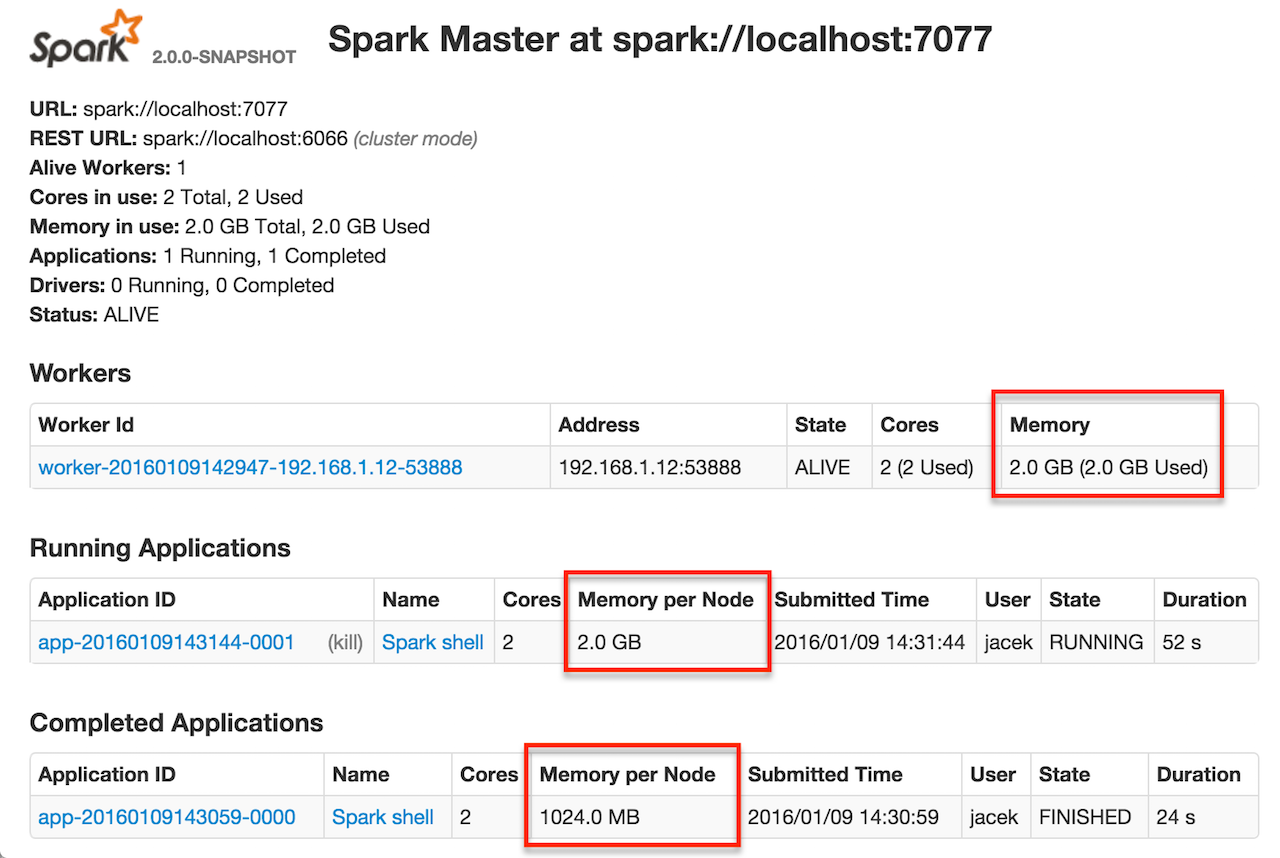Kill the running Spark shell application

(345, 642)
